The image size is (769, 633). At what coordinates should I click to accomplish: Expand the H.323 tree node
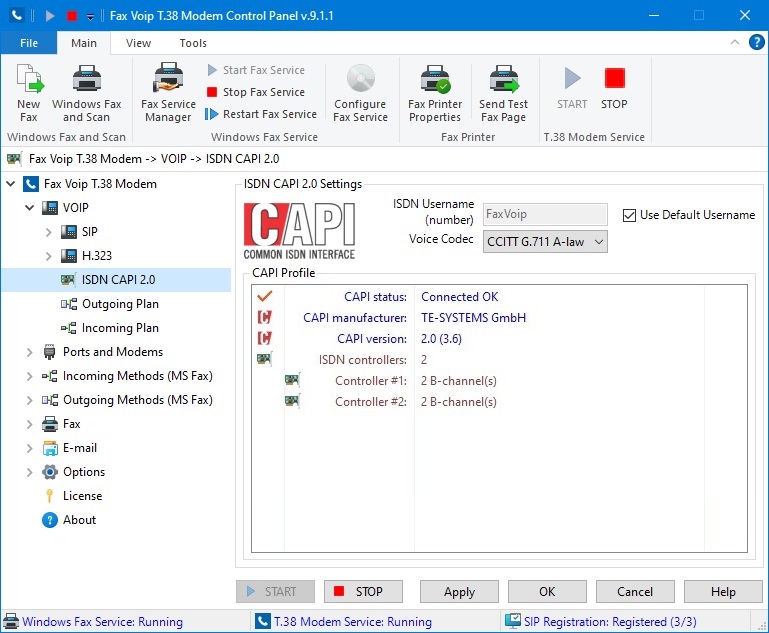tap(49, 256)
